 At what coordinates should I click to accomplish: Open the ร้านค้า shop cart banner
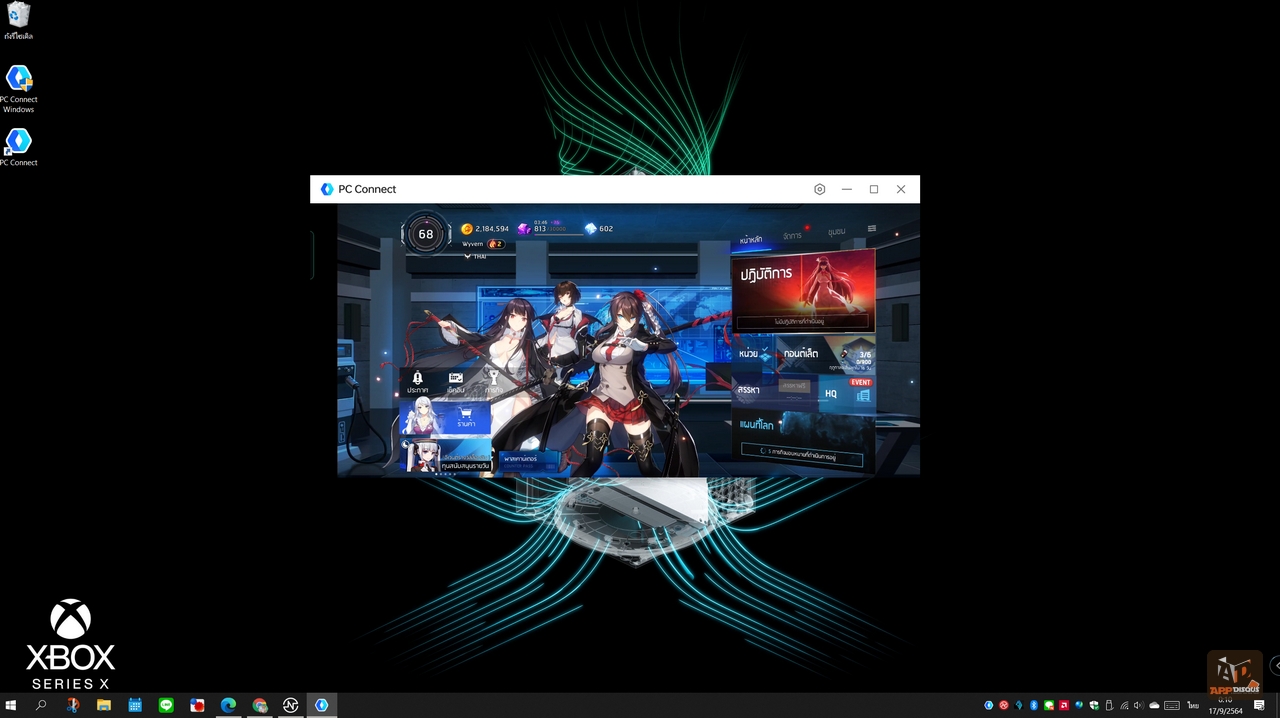(x=445, y=417)
